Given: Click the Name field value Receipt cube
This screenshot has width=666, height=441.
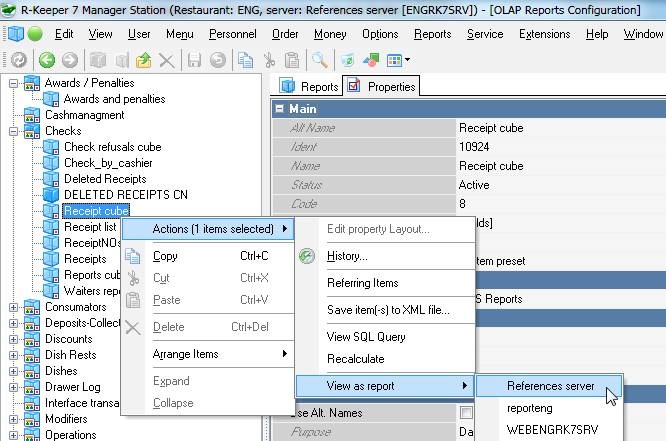Looking at the screenshot, I should pyautogui.click(x=491, y=166).
